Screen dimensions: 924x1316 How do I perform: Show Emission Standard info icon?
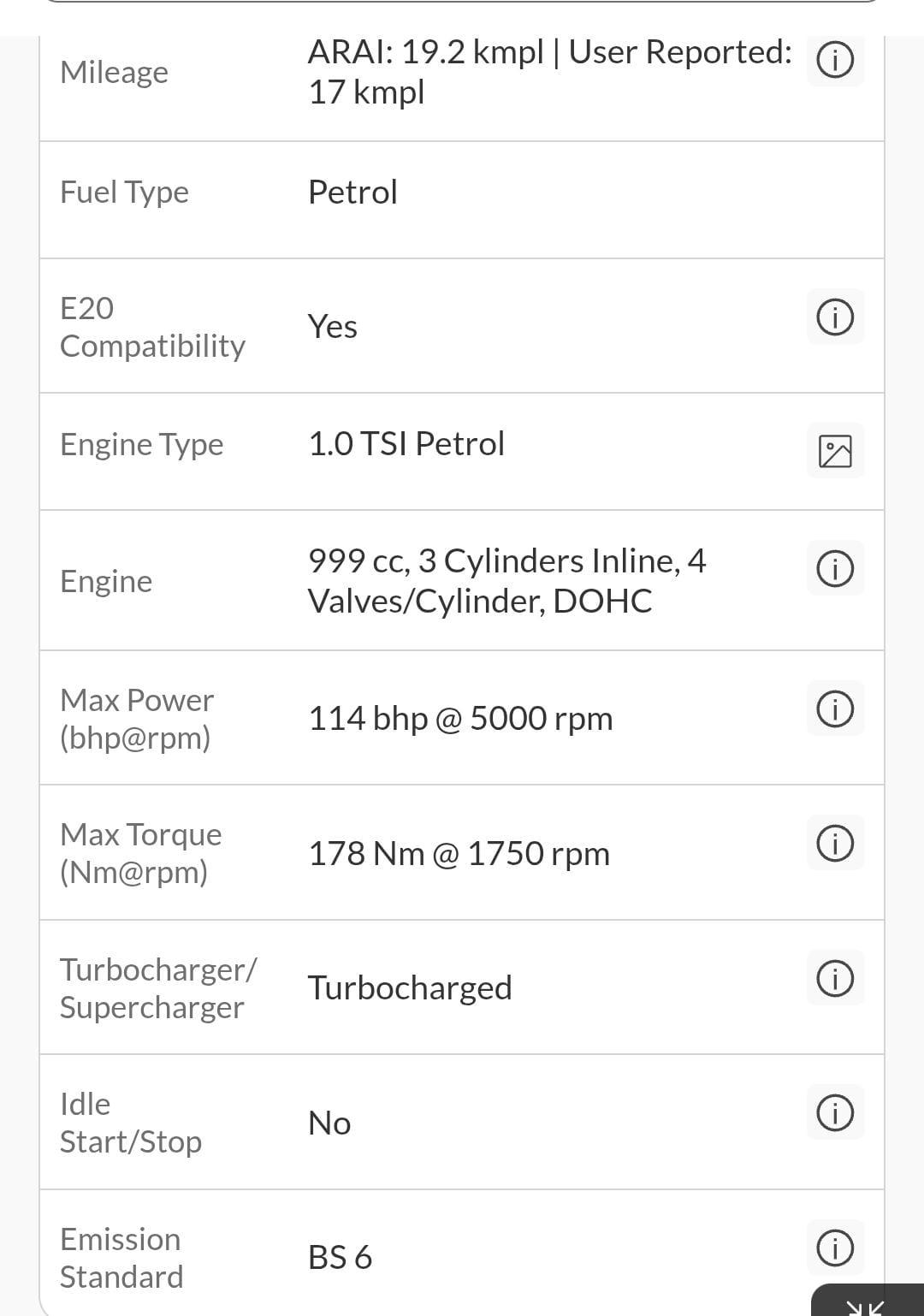click(x=835, y=1248)
